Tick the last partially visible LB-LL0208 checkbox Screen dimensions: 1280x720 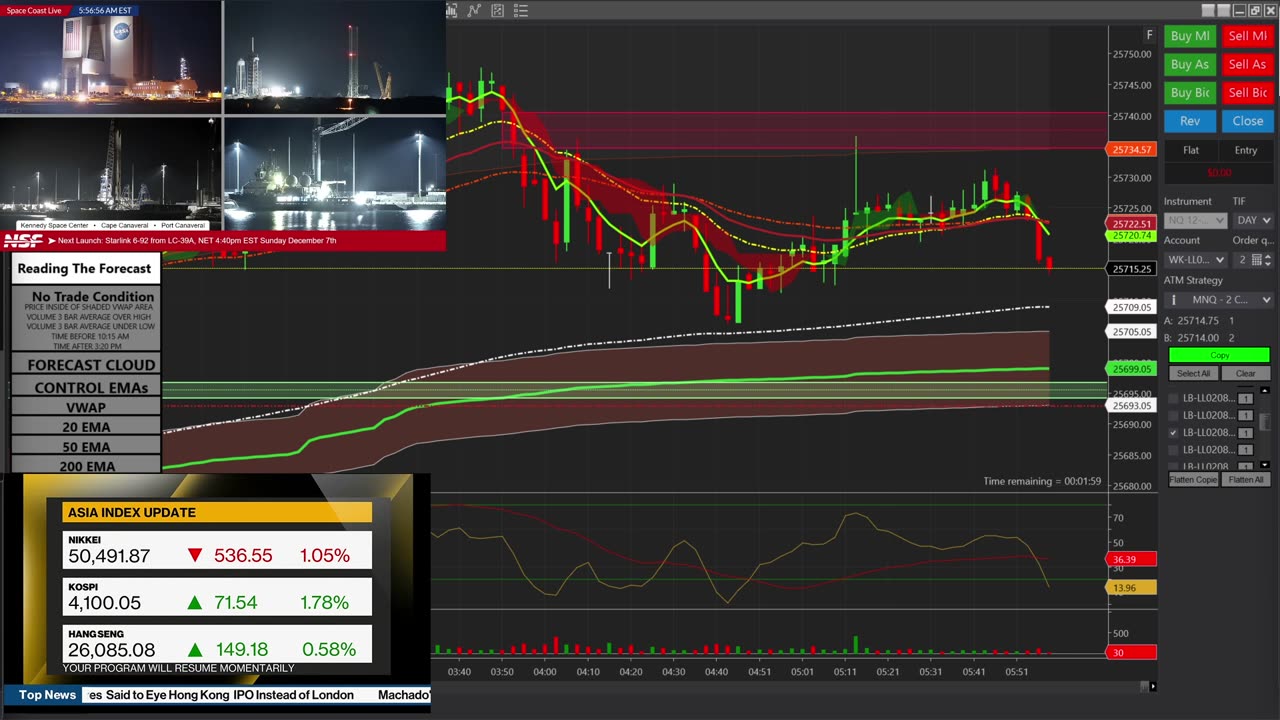(1174, 466)
